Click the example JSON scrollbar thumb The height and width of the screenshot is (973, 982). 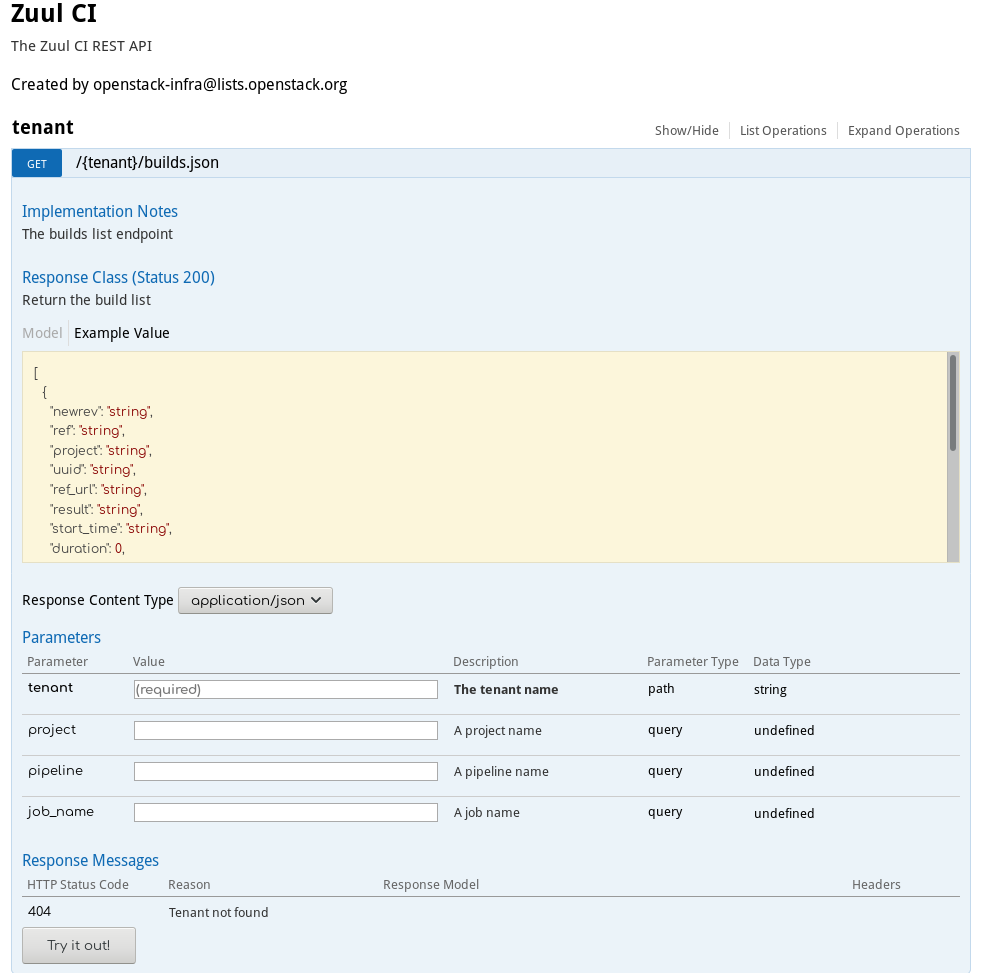(x=953, y=403)
